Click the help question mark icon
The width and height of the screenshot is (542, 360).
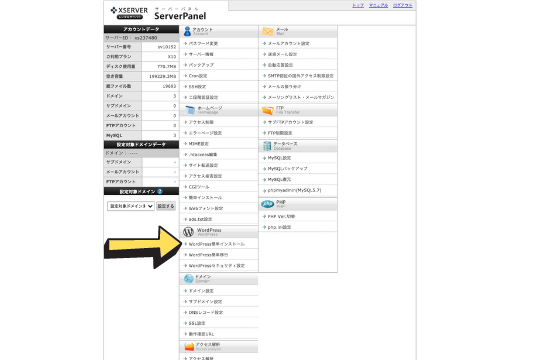click(160, 191)
